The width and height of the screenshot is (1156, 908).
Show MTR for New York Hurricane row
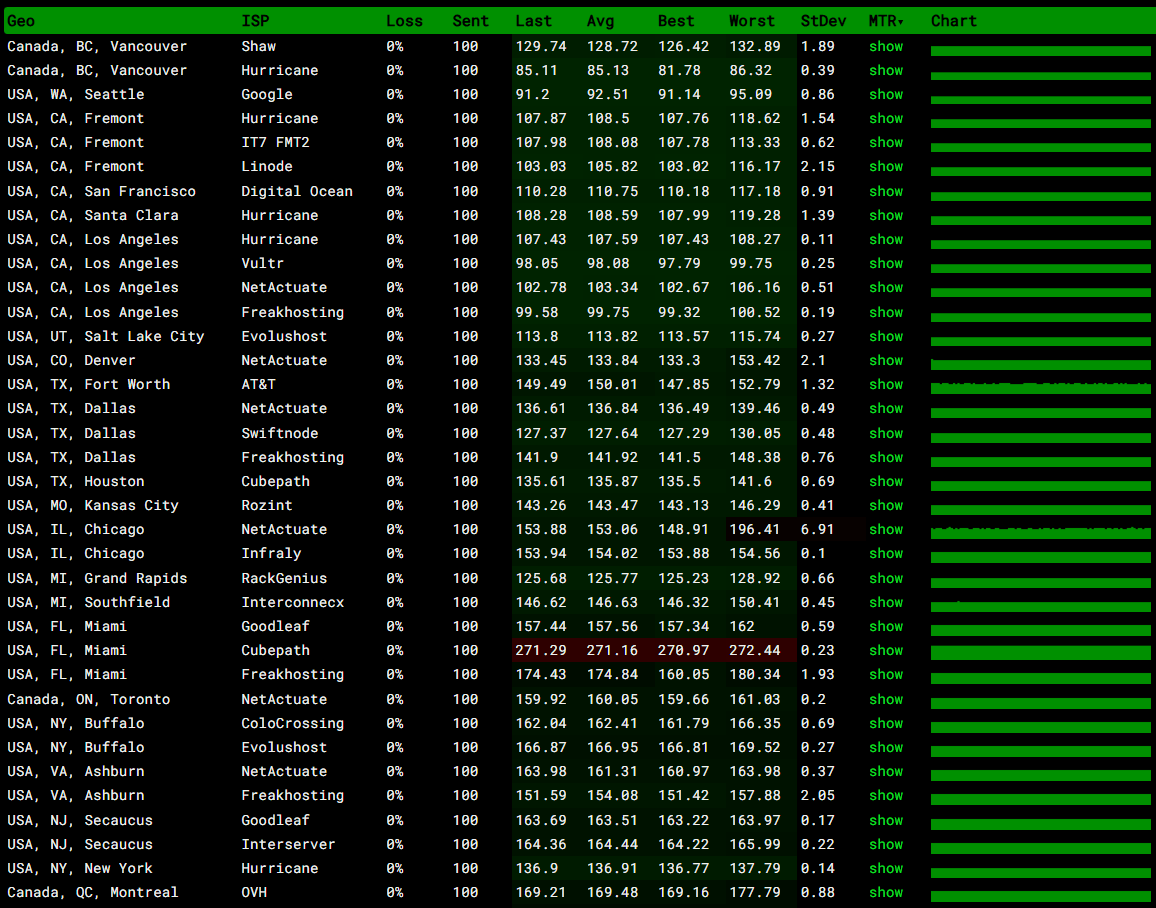(x=885, y=868)
